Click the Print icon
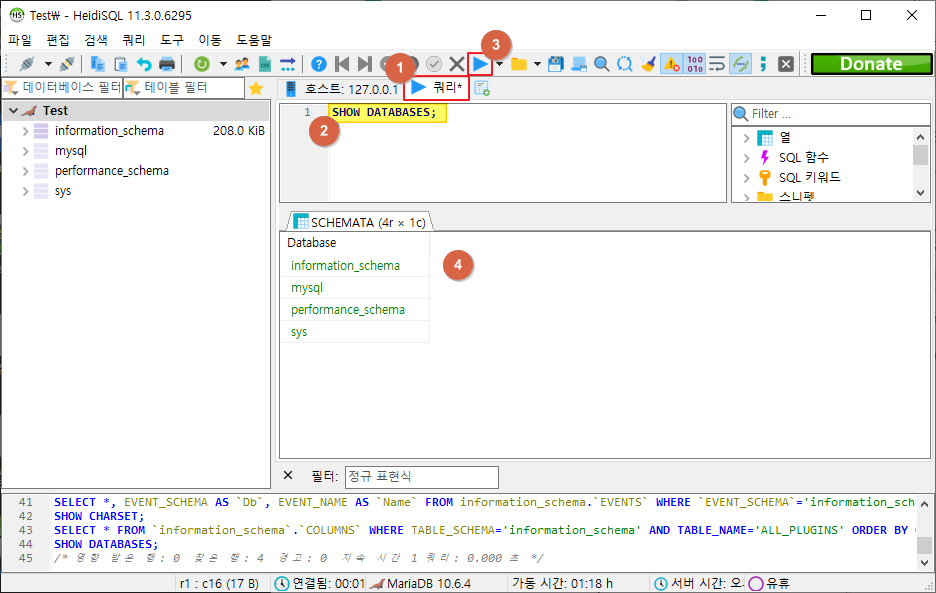 coord(167,64)
